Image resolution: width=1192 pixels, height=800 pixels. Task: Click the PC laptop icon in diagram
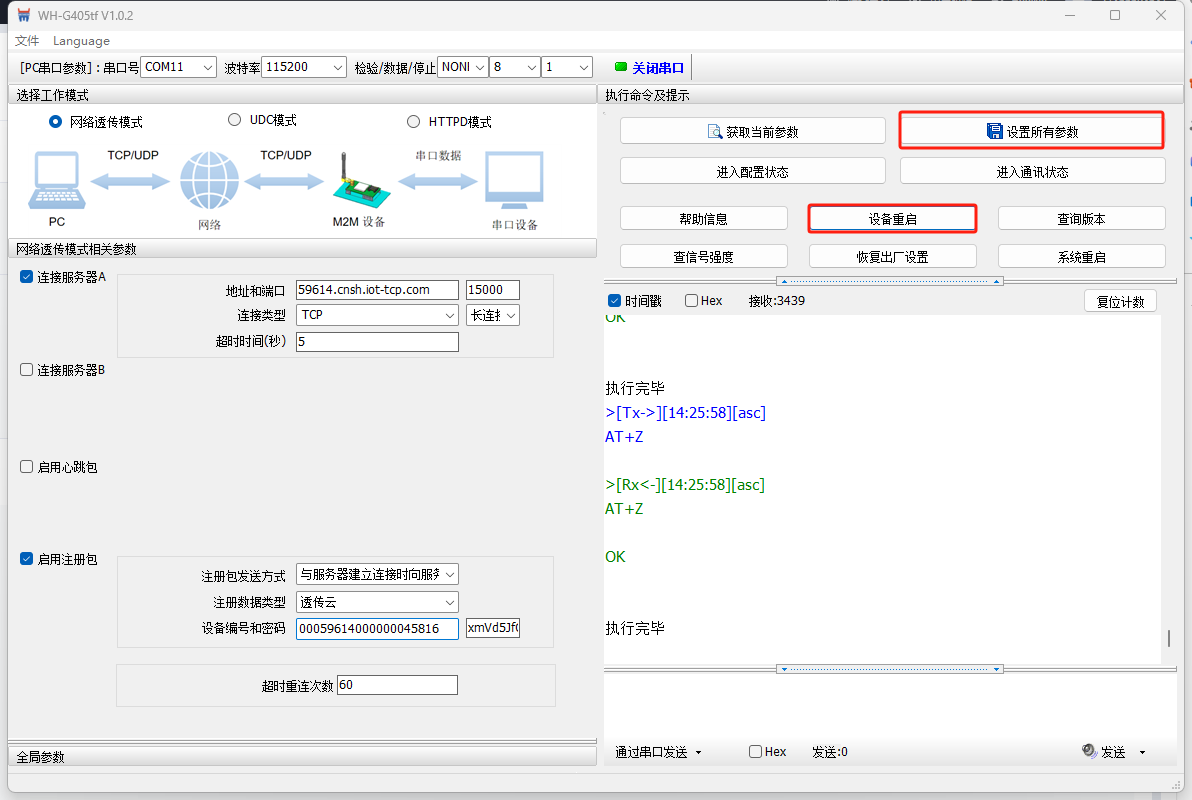pyautogui.click(x=56, y=181)
